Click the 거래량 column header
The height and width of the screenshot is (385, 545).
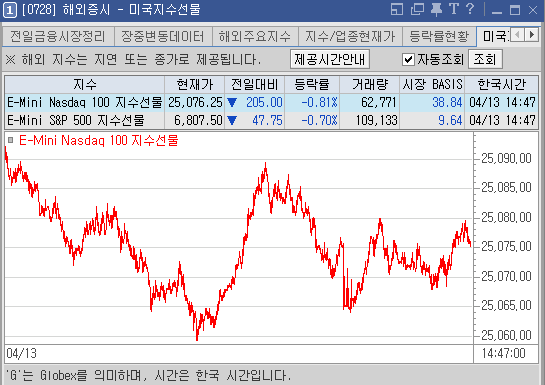point(369,84)
